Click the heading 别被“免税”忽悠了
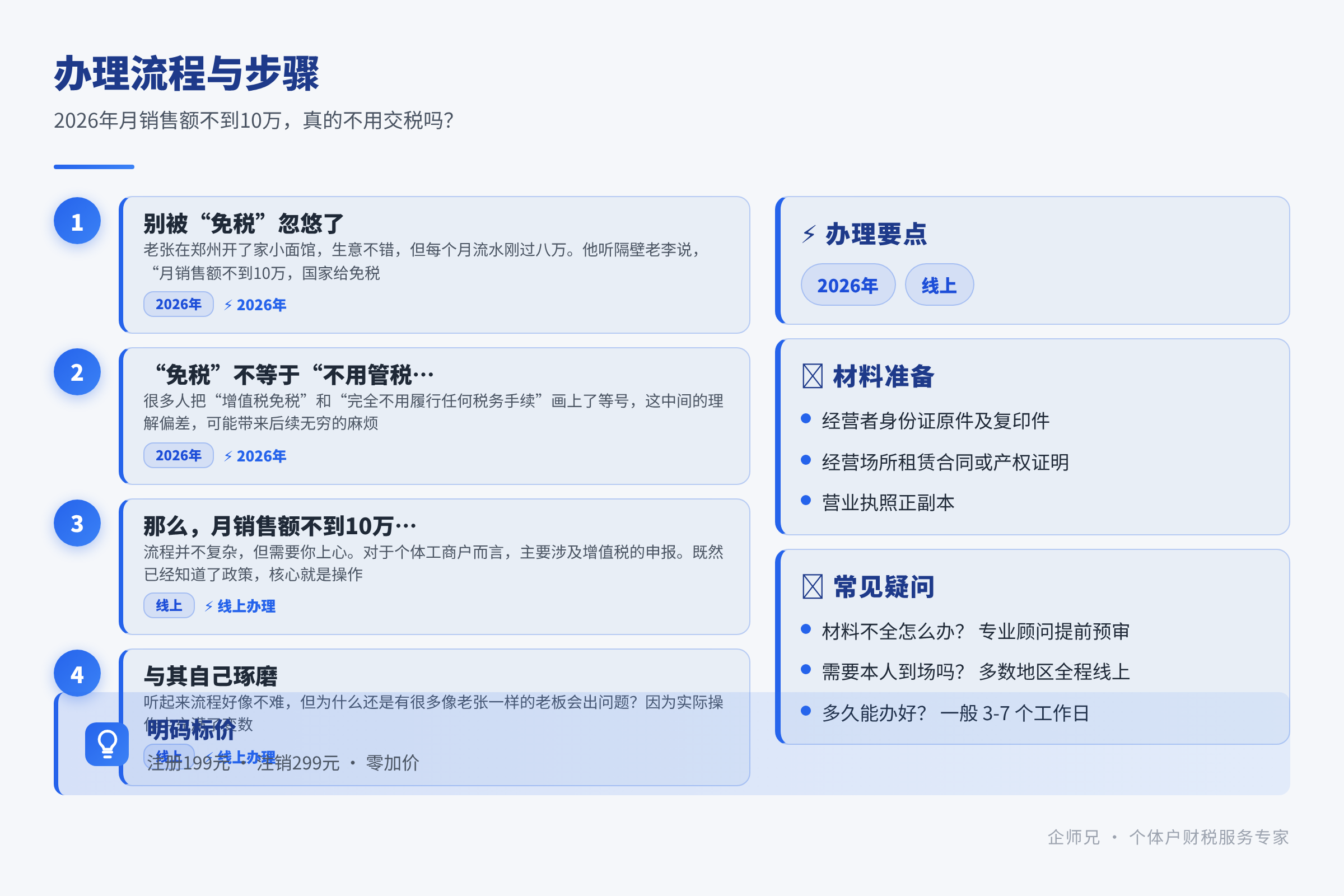The image size is (1344, 896). click(x=244, y=223)
